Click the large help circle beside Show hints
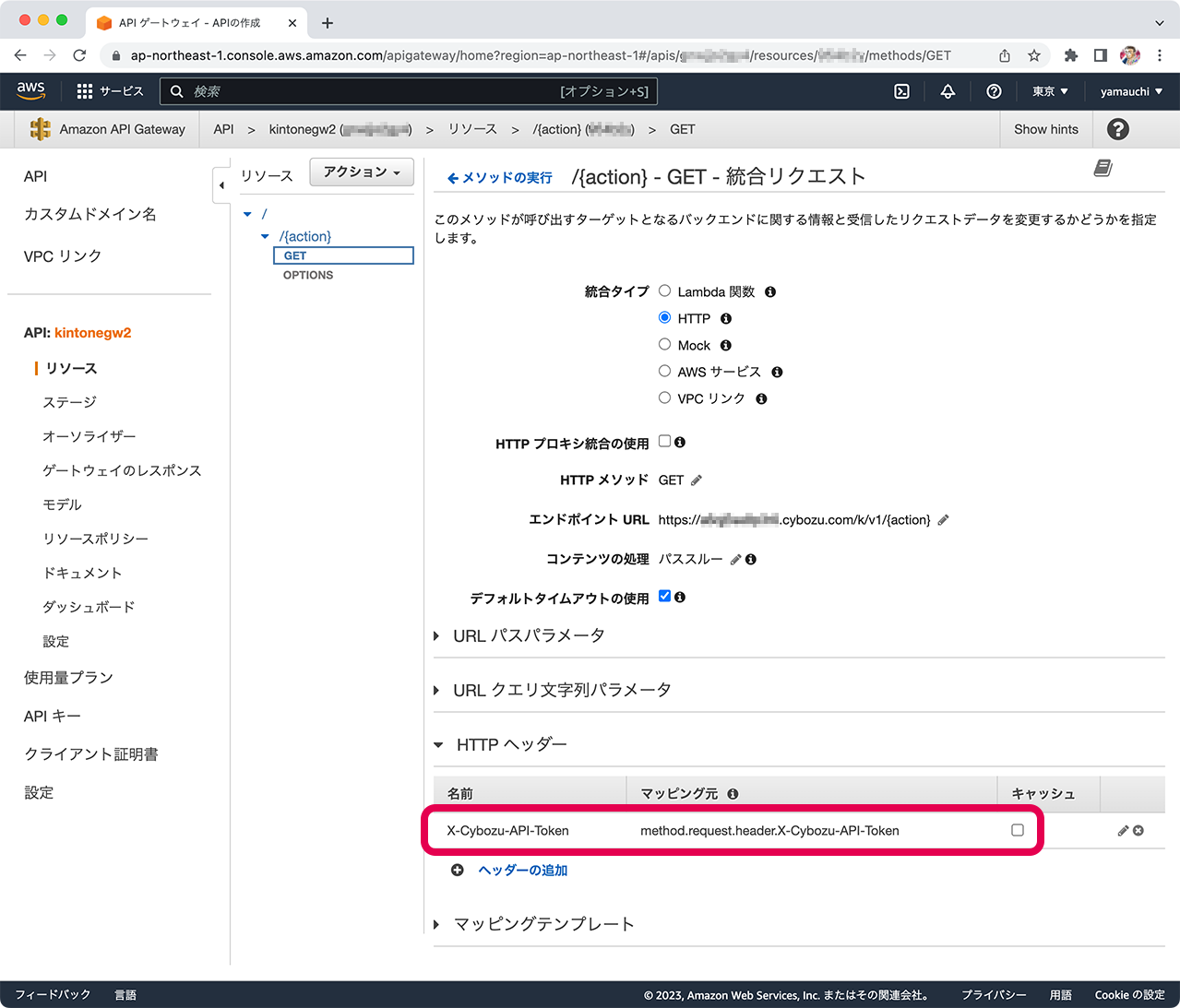This screenshot has width=1180, height=1008. click(x=1118, y=129)
